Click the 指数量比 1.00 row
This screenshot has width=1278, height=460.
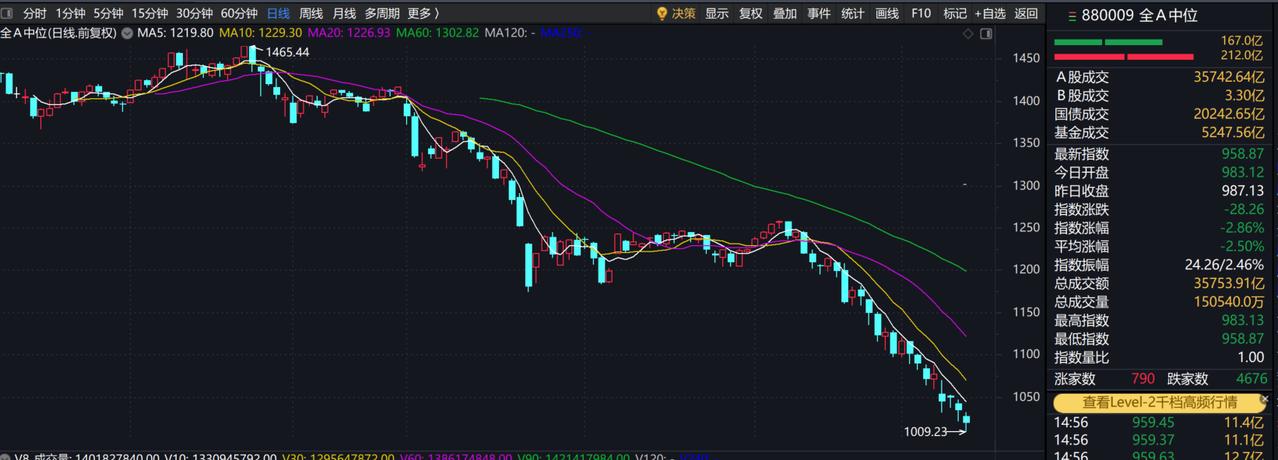(1162, 357)
